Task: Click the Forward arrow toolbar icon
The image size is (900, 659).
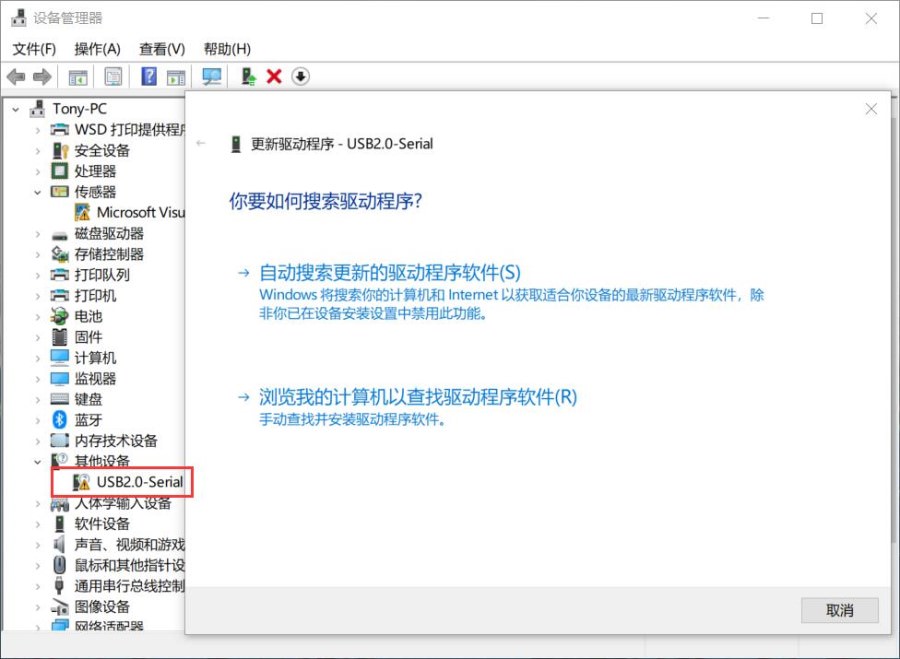Action: tap(42, 76)
